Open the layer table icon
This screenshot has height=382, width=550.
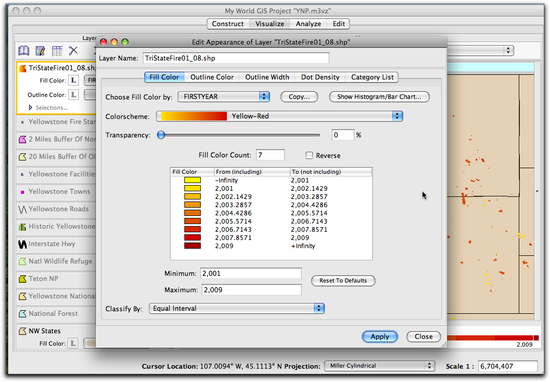tap(57, 51)
